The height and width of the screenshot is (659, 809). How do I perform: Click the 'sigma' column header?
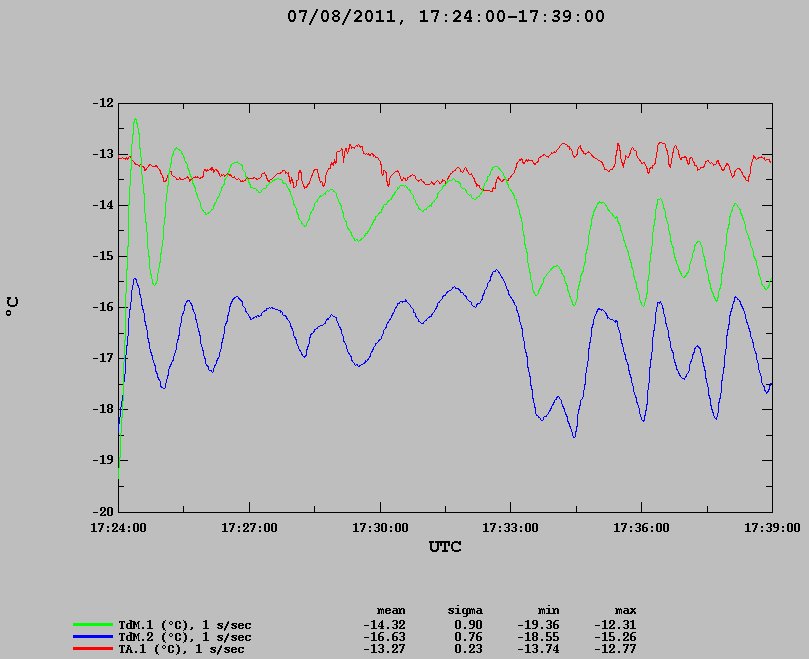(465, 611)
